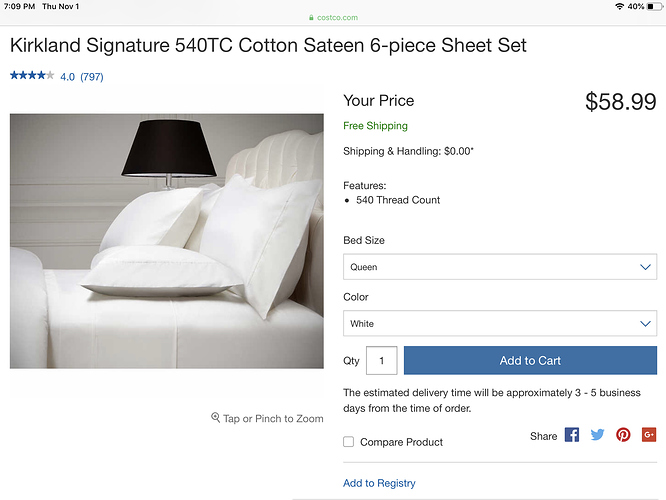Viewport: 666px width, 500px height.
Task: Click the 4.0 rating score
Action: (x=67, y=77)
